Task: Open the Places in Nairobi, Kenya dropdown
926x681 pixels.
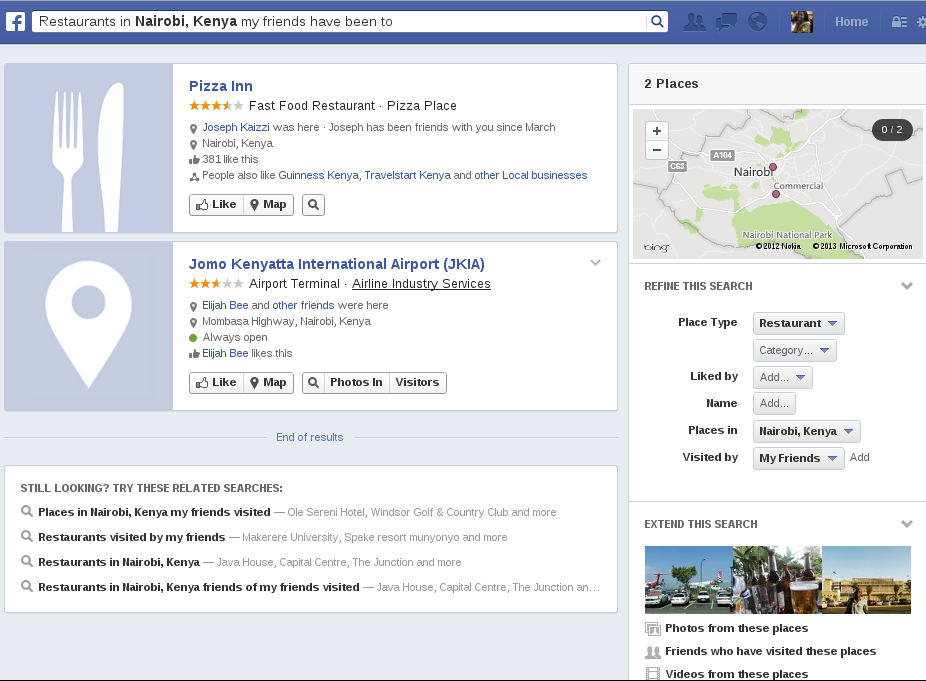Action: (806, 431)
